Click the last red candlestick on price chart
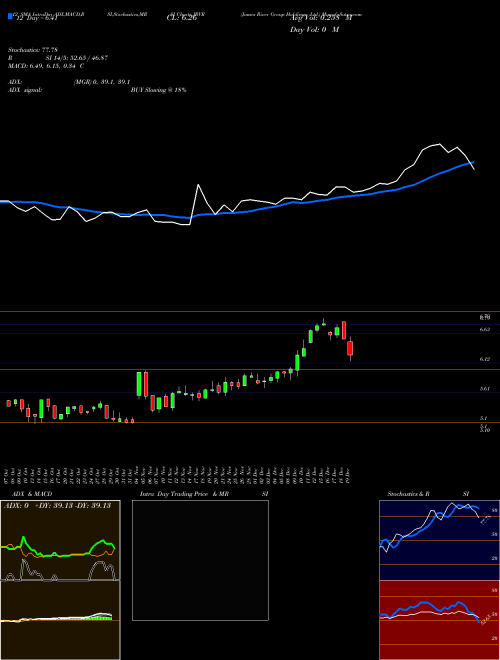 (x=350, y=349)
